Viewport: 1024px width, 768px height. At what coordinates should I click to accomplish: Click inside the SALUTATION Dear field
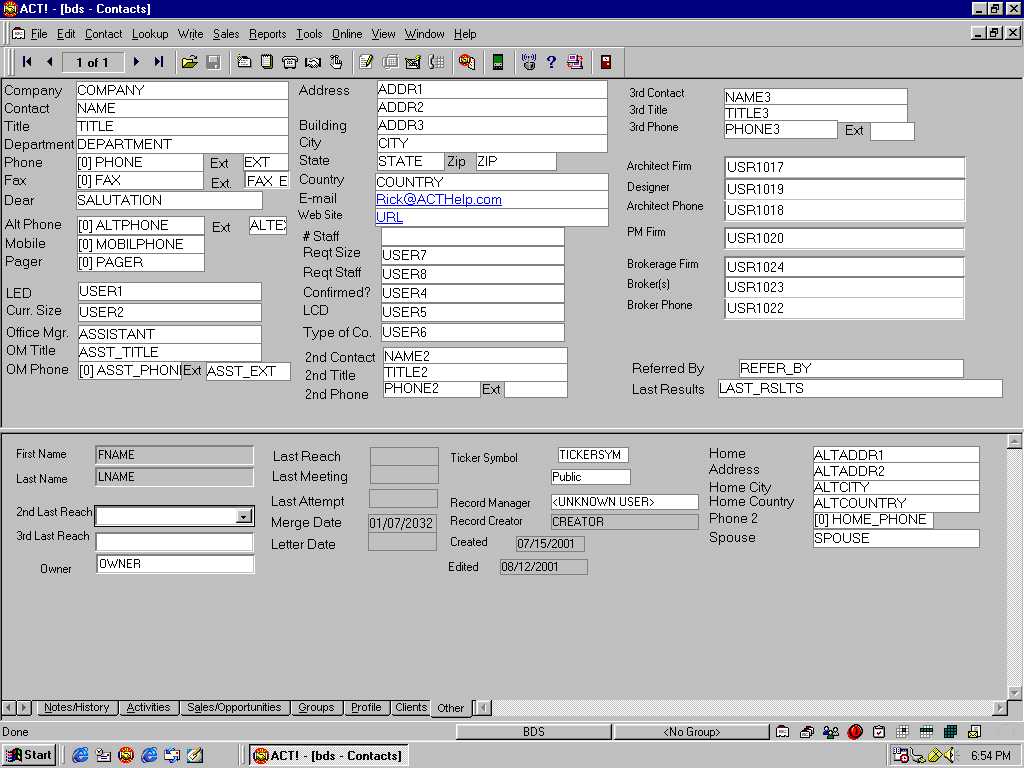point(169,200)
